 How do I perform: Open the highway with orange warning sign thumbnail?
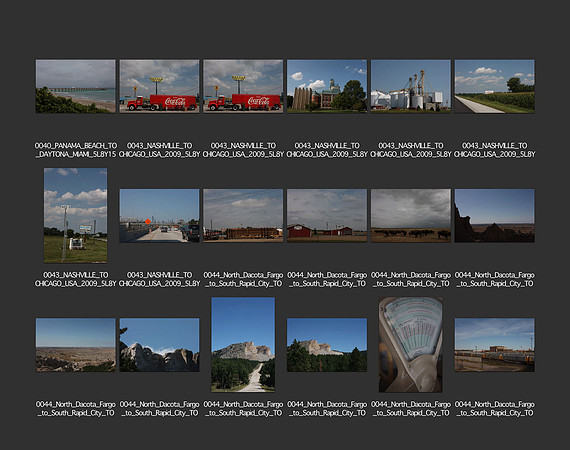(x=159, y=216)
